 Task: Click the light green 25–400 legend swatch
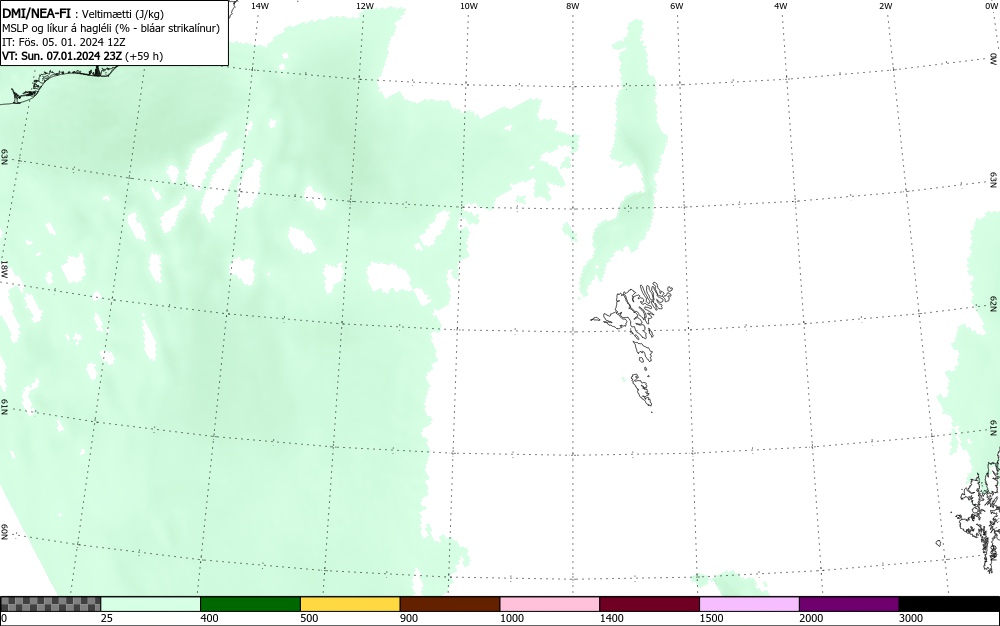151,604
